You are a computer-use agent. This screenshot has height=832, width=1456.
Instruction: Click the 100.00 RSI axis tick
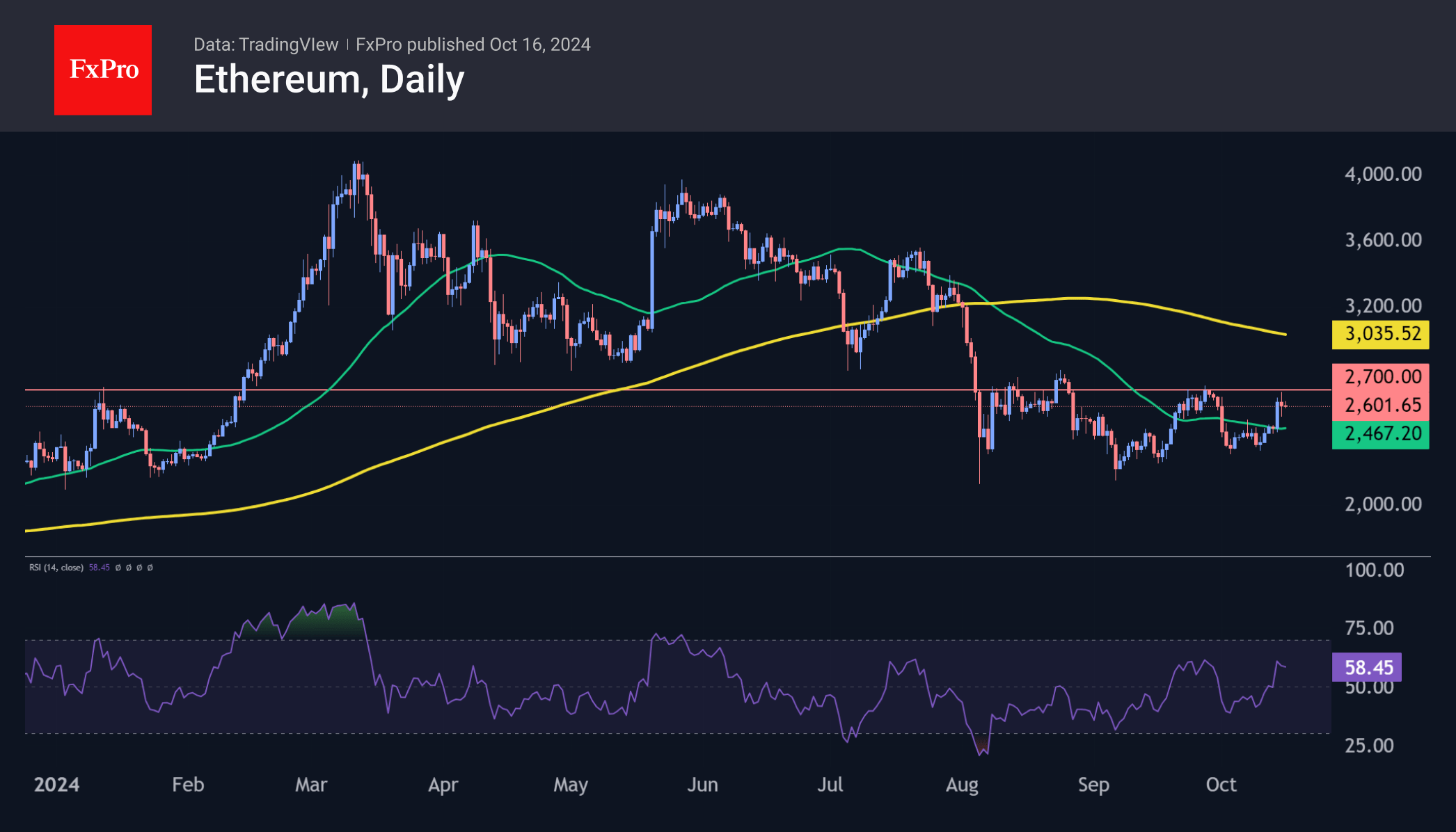tap(1374, 570)
